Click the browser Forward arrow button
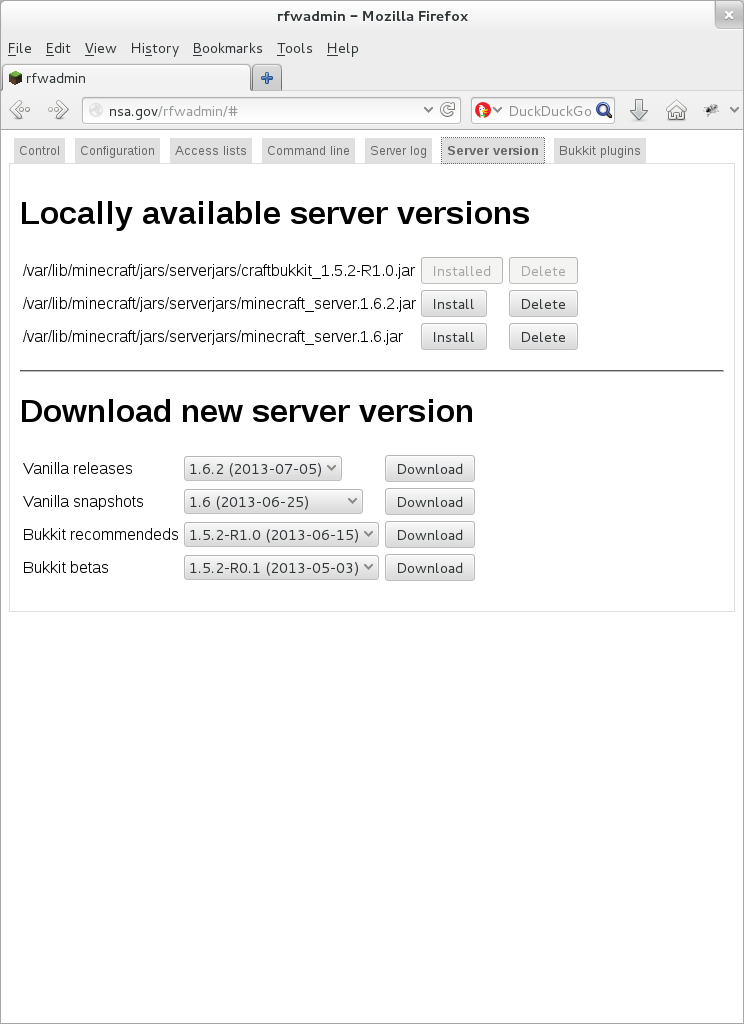Image resolution: width=744 pixels, height=1024 pixels. 58,110
